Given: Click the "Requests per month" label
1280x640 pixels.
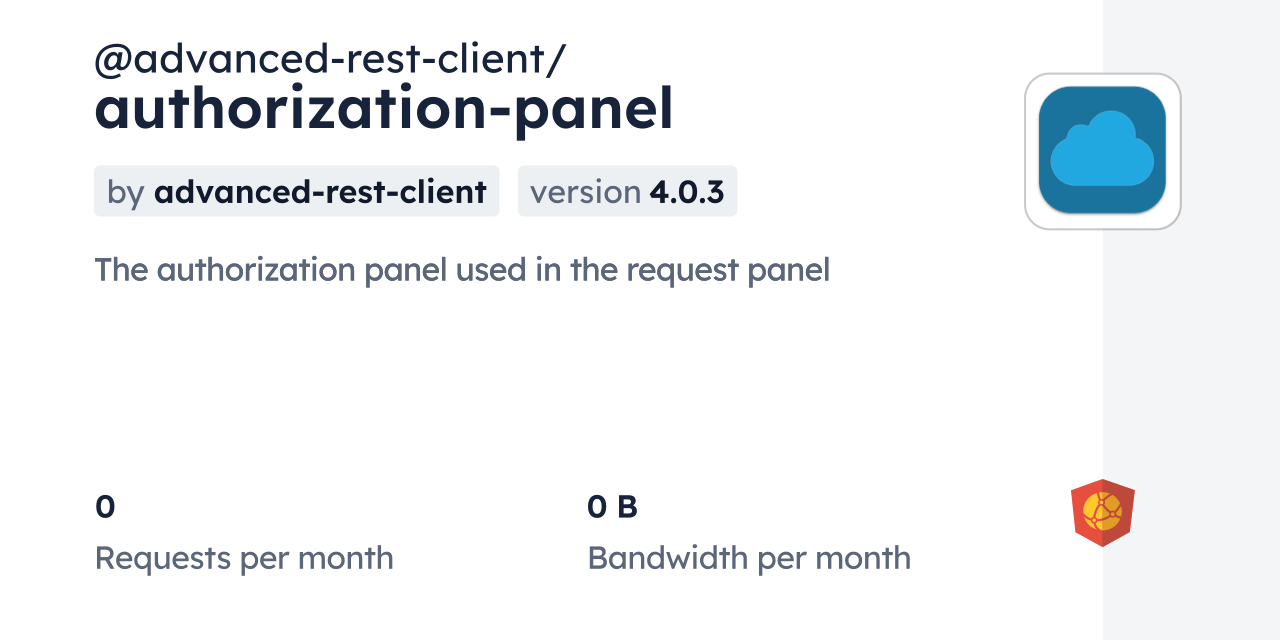Looking at the screenshot, I should pos(244,558).
